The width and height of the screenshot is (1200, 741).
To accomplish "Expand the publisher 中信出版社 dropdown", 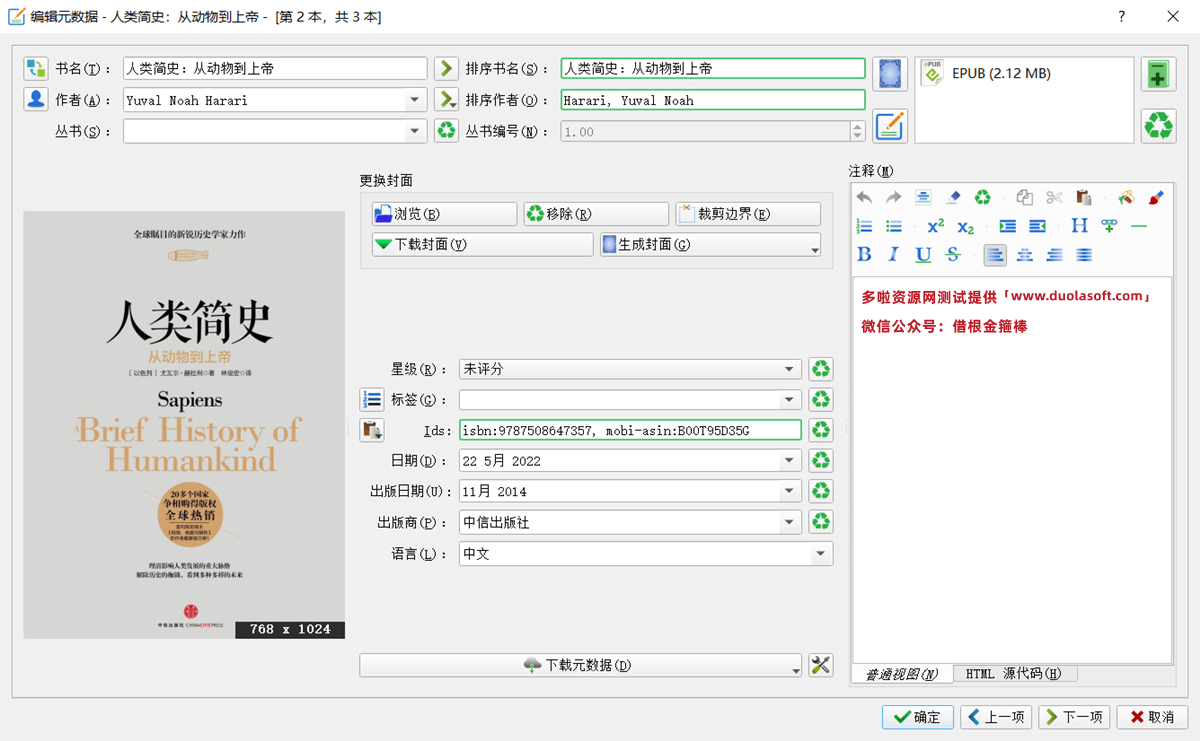I will (791, 522).
